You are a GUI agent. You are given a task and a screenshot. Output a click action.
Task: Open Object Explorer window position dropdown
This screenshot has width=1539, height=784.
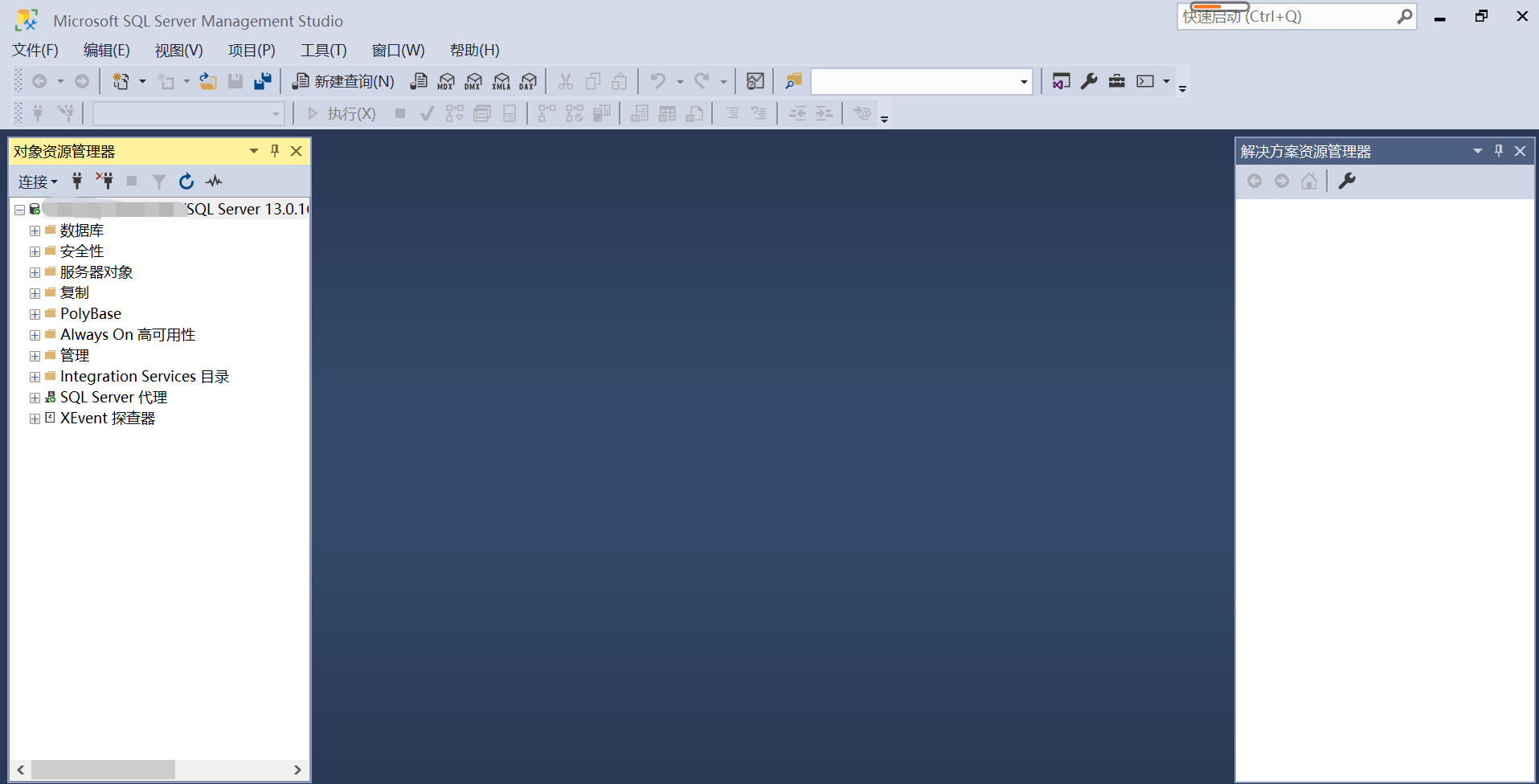[x=254, y=151]
